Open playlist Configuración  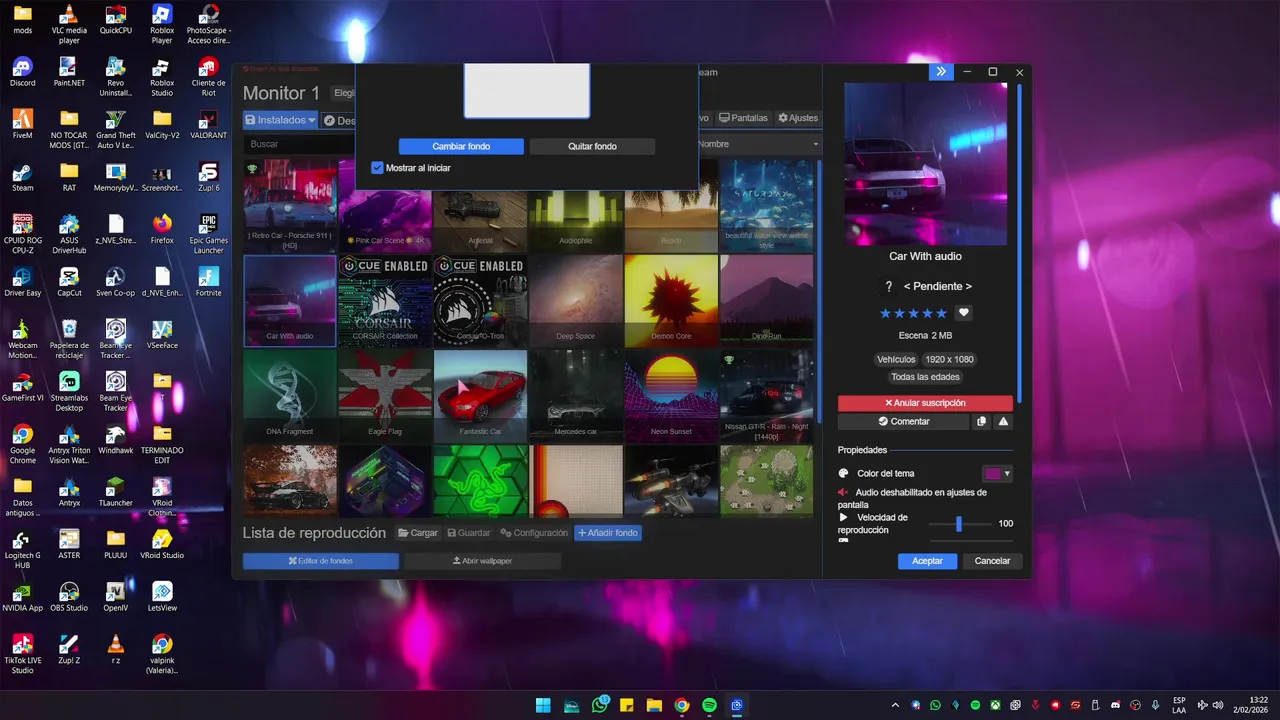coord(534,533)
